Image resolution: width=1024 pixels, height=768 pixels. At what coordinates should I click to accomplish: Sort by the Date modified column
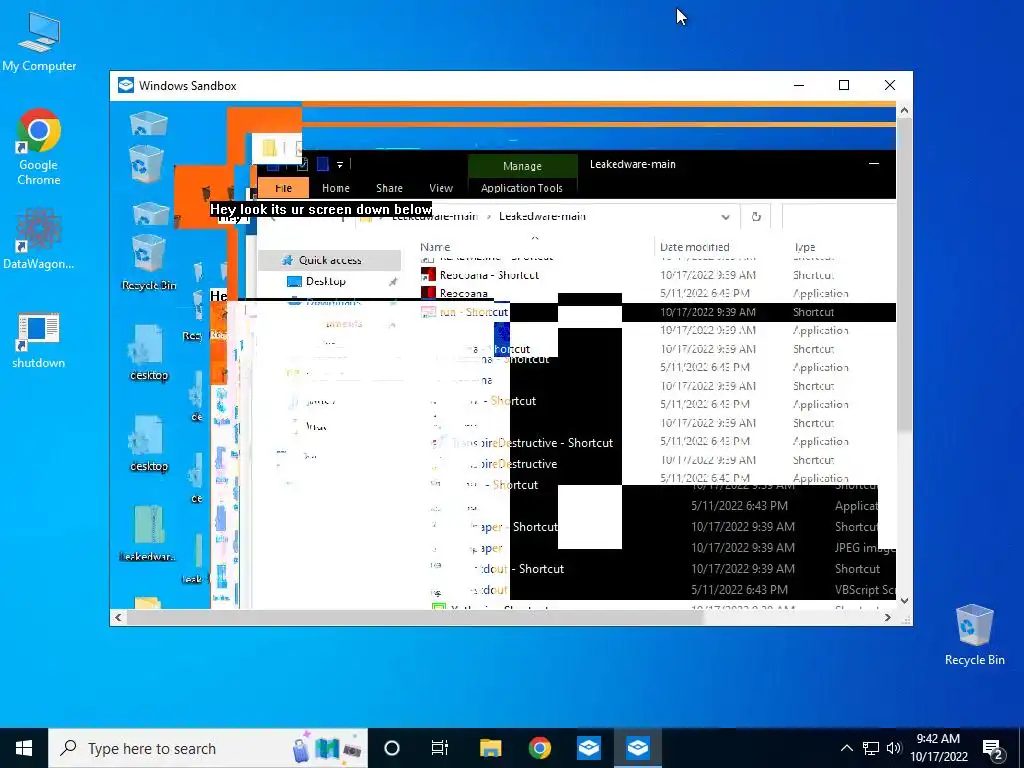pyautogui.click(x=695, y=247)
